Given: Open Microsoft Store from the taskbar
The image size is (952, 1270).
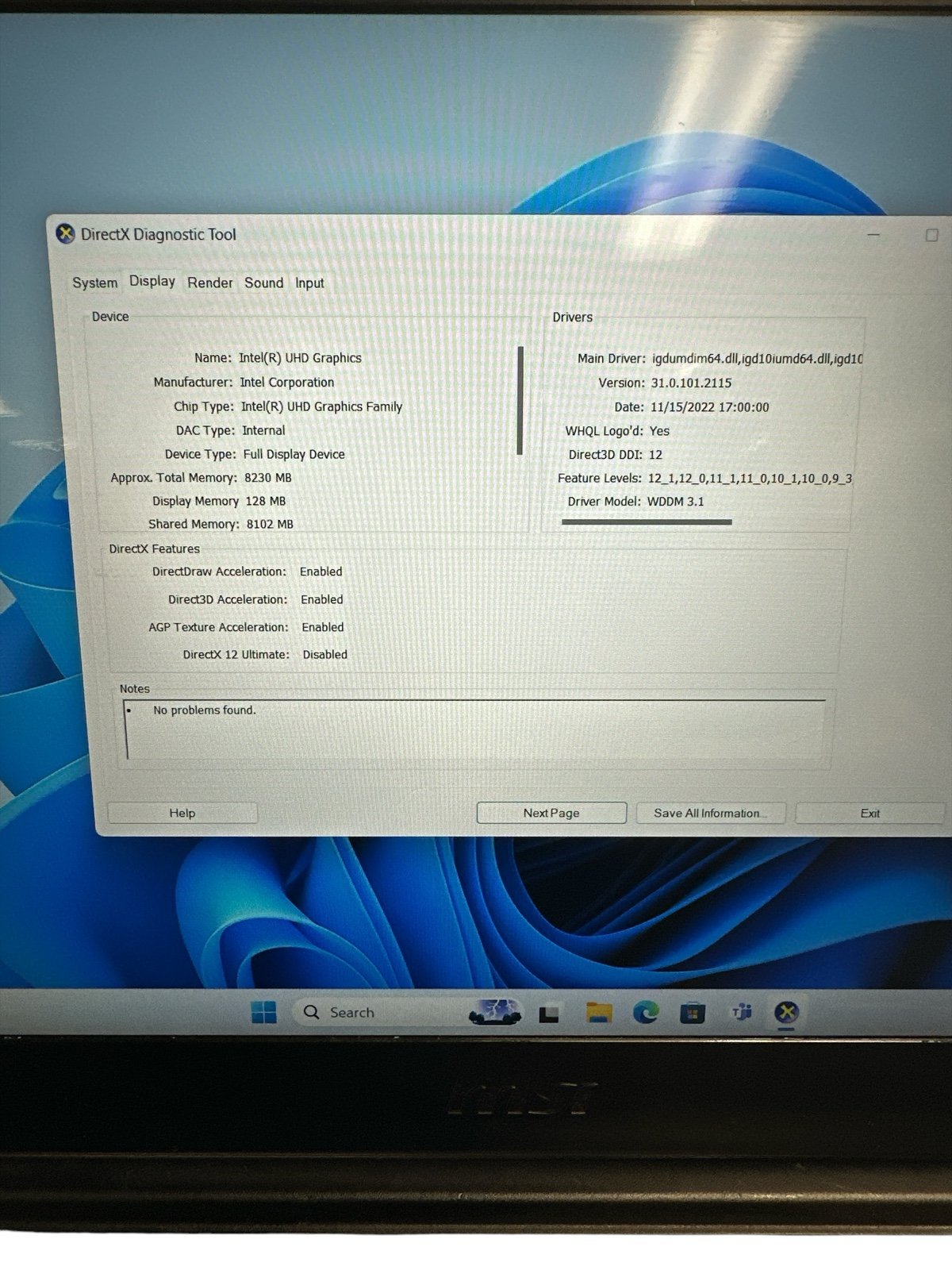Looking at the screenshot, I should (693, 1013).
